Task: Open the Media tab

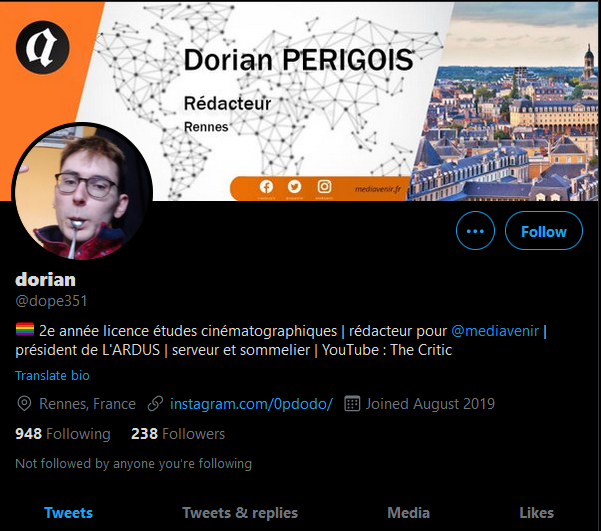Action: pyautogui.click(x=408, y=513)
